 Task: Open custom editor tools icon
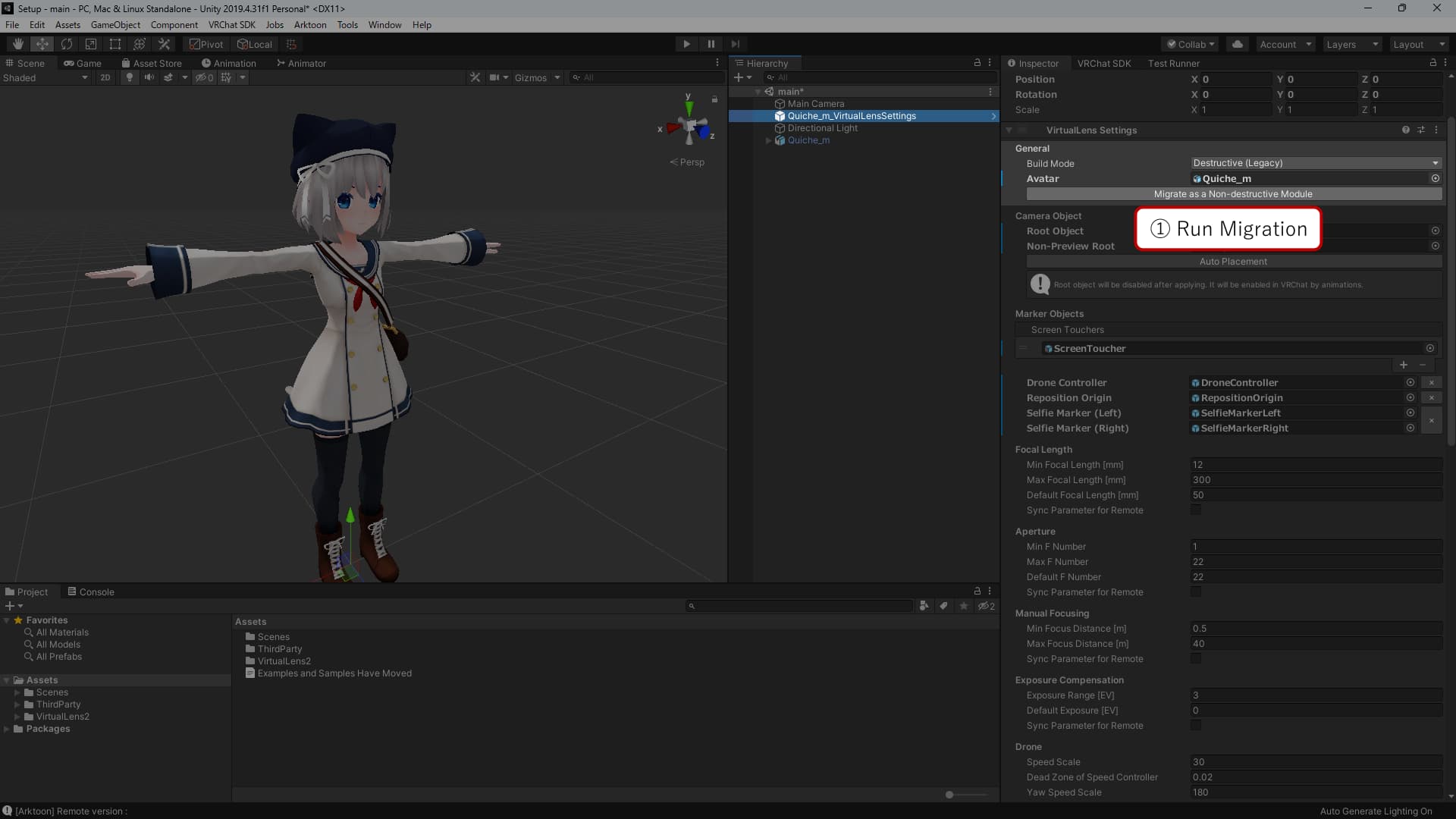click(x=164, y=44)
